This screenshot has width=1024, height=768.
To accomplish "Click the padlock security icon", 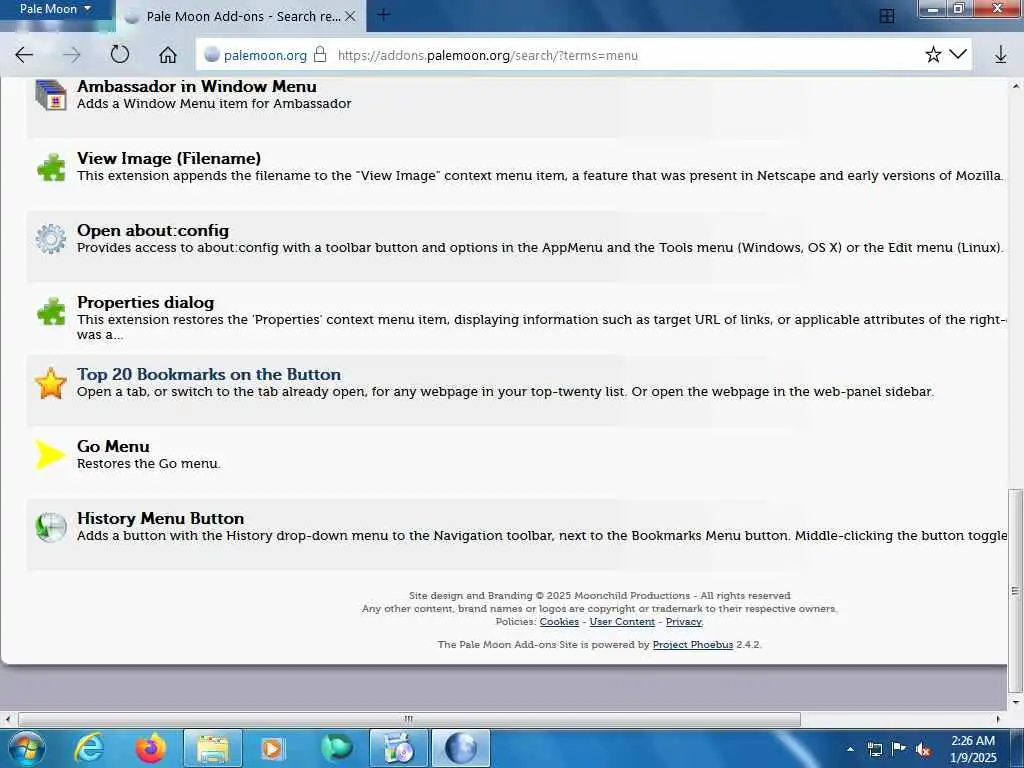I will pyautogui.click(x=320, y=54).
